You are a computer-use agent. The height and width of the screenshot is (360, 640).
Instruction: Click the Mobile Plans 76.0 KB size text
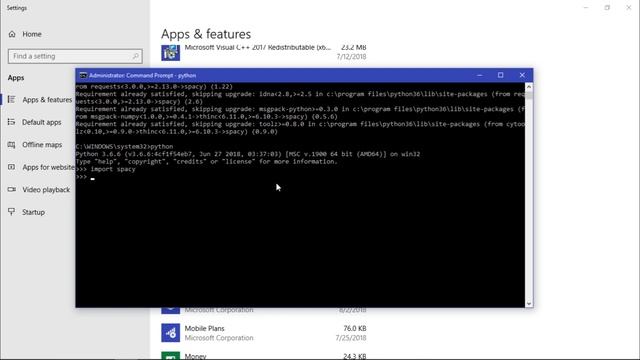pyautogui.click(x=354, y=328)
